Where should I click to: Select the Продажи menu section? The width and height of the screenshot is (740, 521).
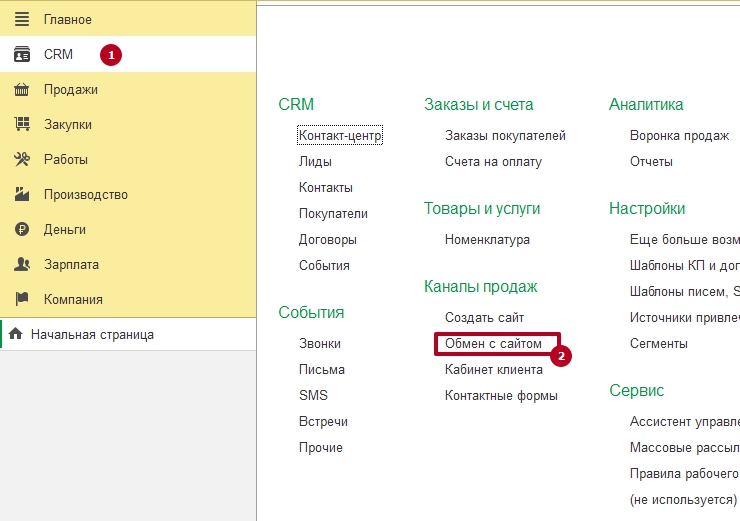tap(70, 89)
